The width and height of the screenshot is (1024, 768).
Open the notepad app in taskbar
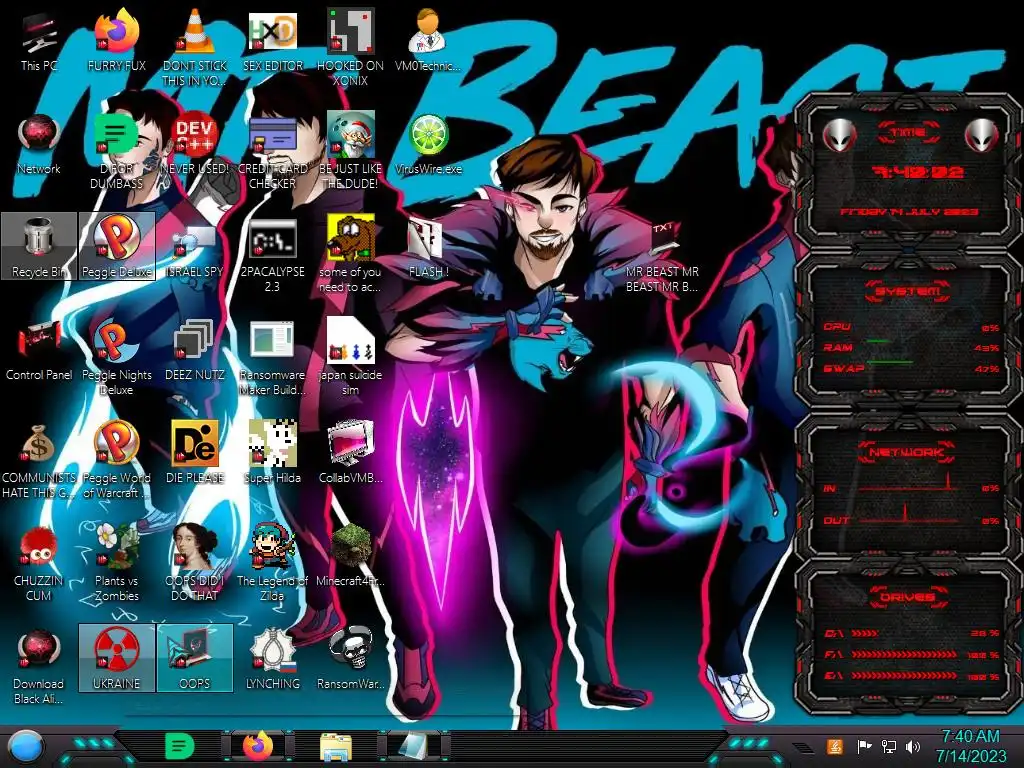[413, 746]
